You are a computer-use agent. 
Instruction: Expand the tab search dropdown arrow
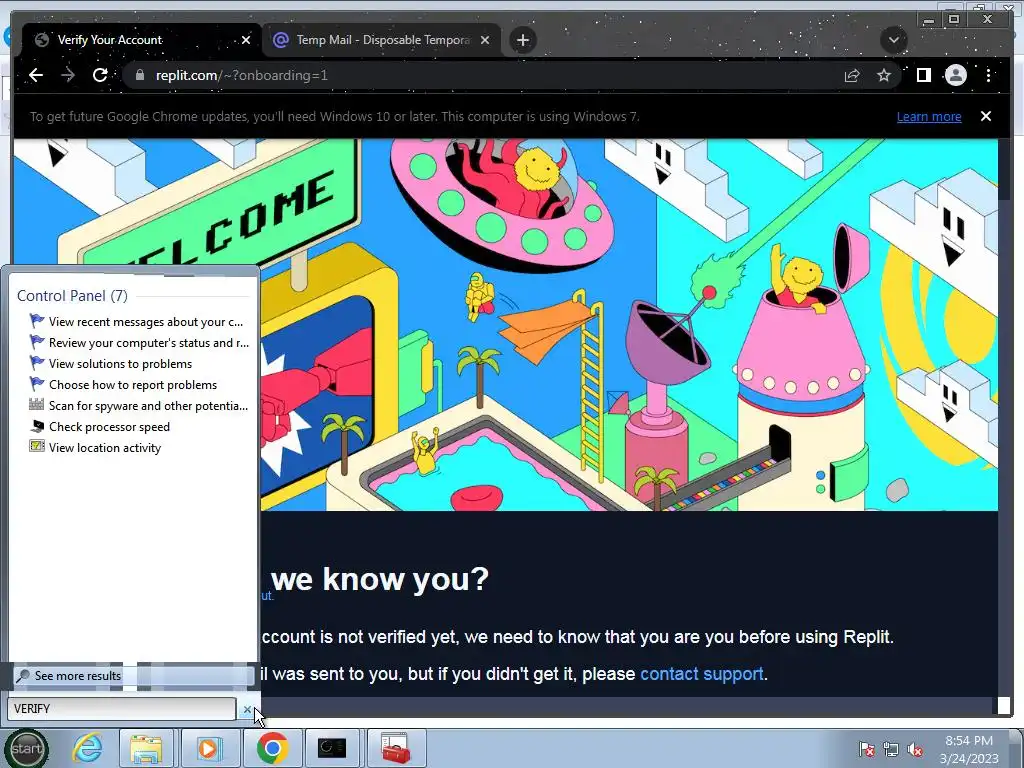(893, 40)
